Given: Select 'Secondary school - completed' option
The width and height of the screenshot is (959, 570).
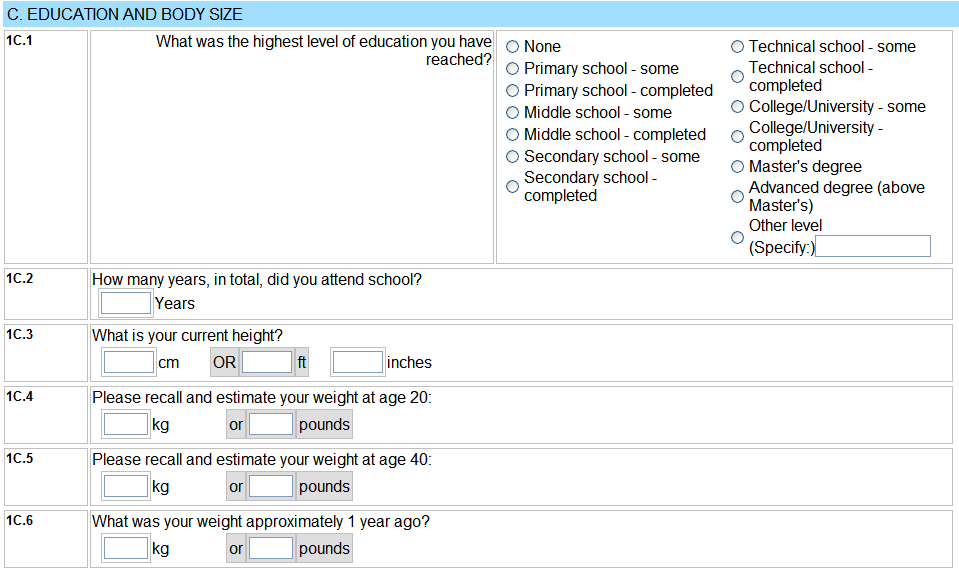Looking at the screenshot, I should tap(512, 187).
